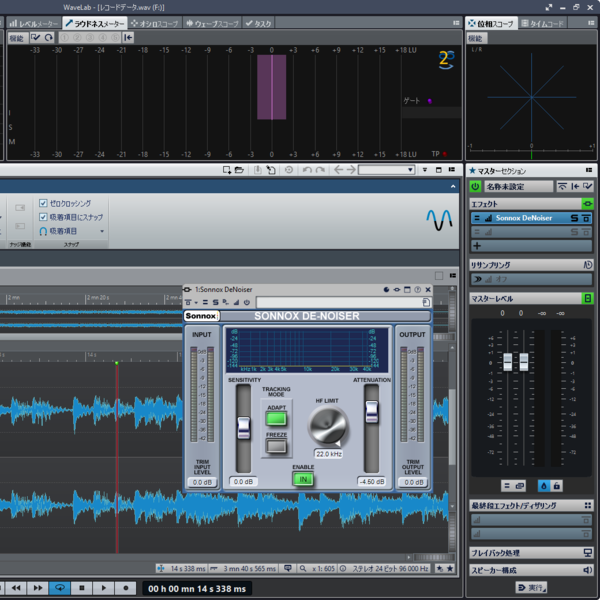
Task: Toggle 吸着項目にスナップ checkbox
Action: point(43,217)
